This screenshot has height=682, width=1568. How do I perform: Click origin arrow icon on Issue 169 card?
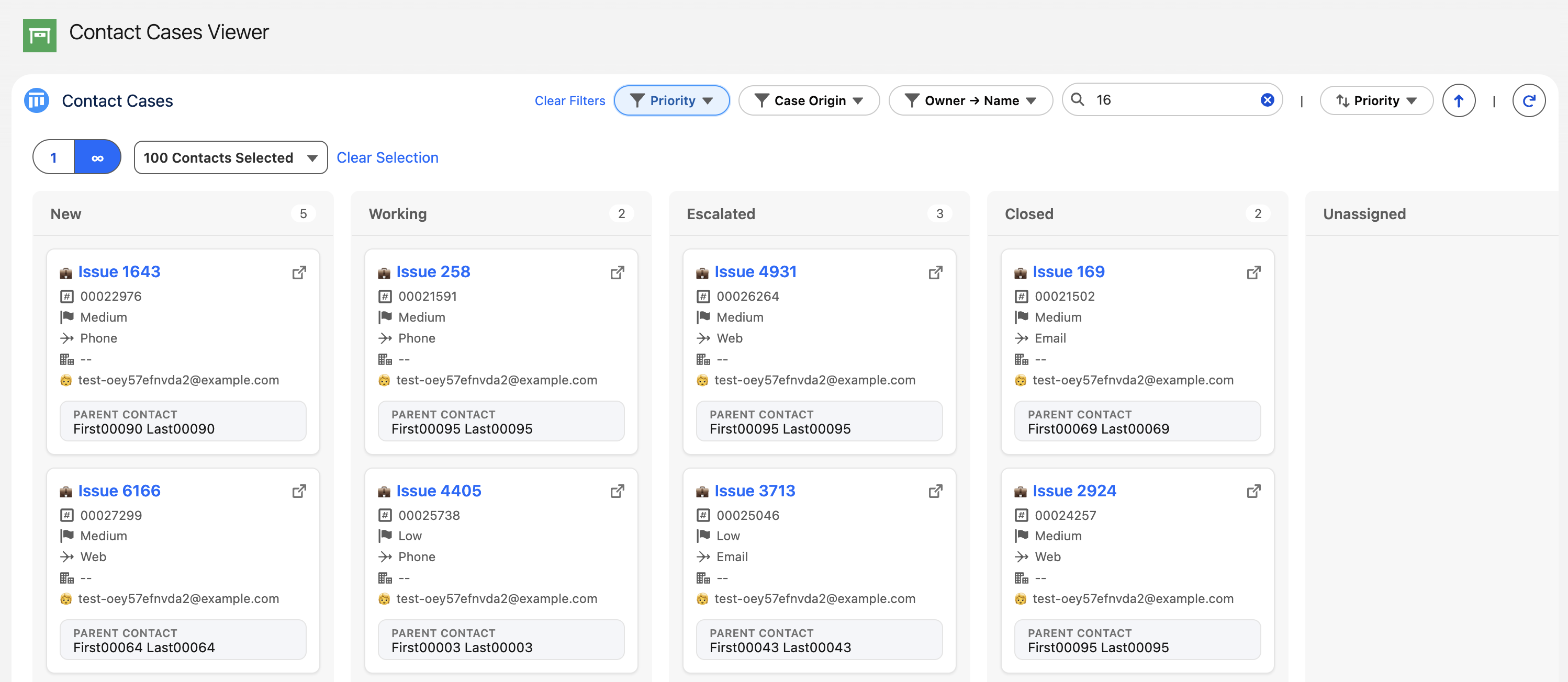coord(1022,338)
